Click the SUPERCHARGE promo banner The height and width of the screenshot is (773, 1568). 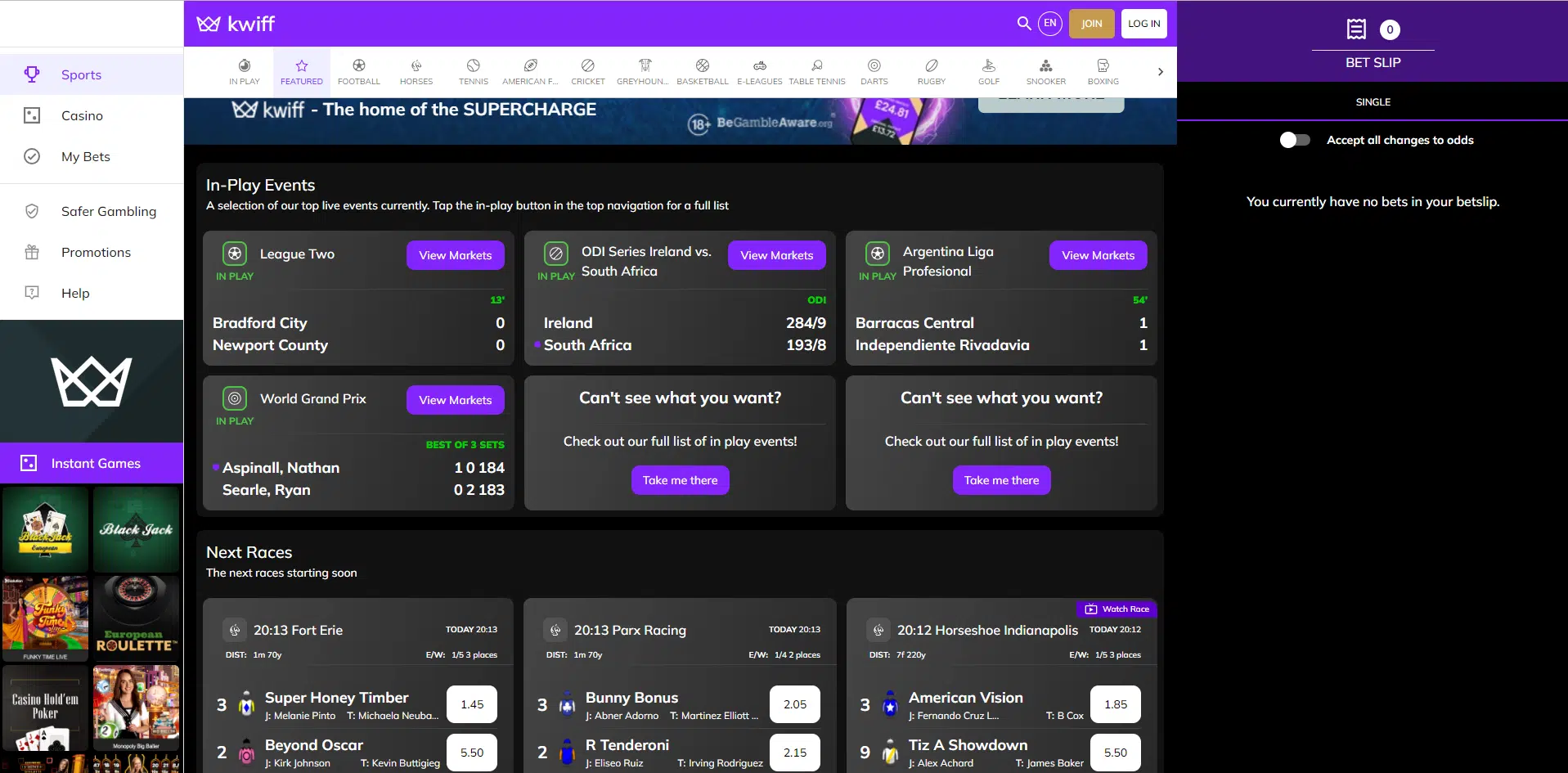[680, 121]
